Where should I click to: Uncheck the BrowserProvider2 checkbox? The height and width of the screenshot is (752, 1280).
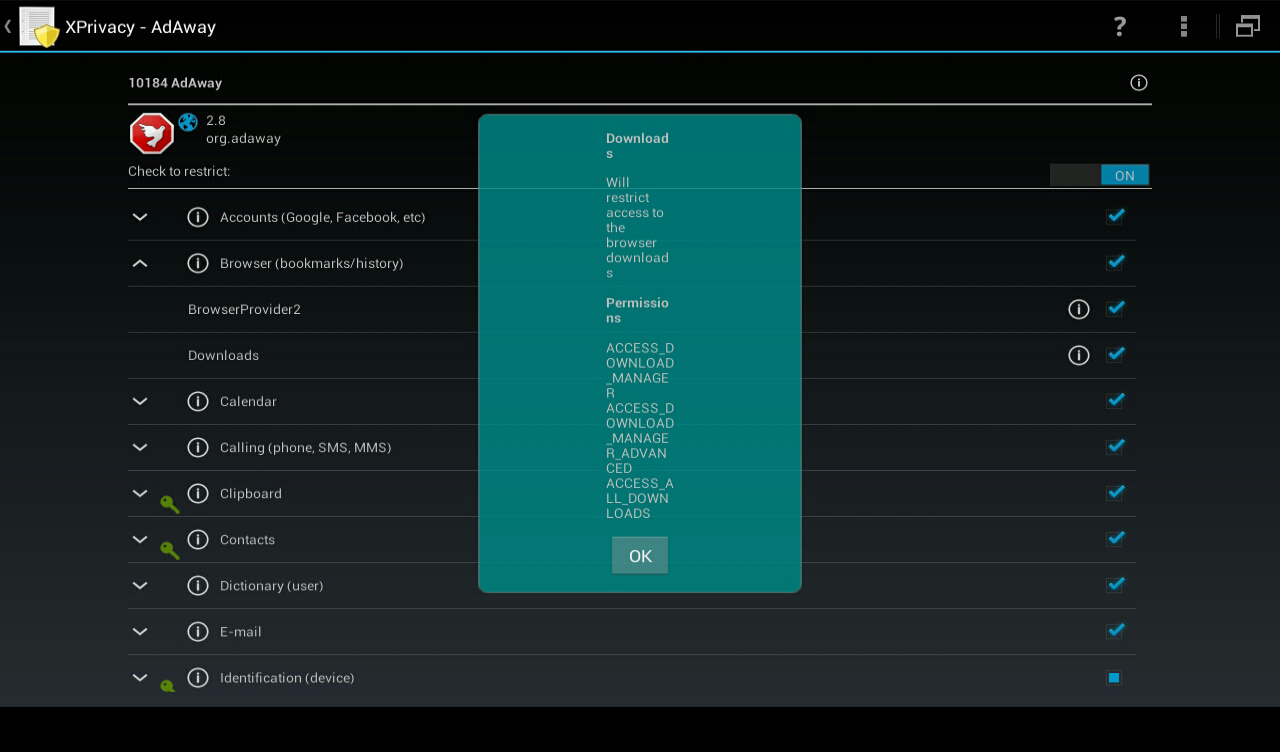[1115, 308]
